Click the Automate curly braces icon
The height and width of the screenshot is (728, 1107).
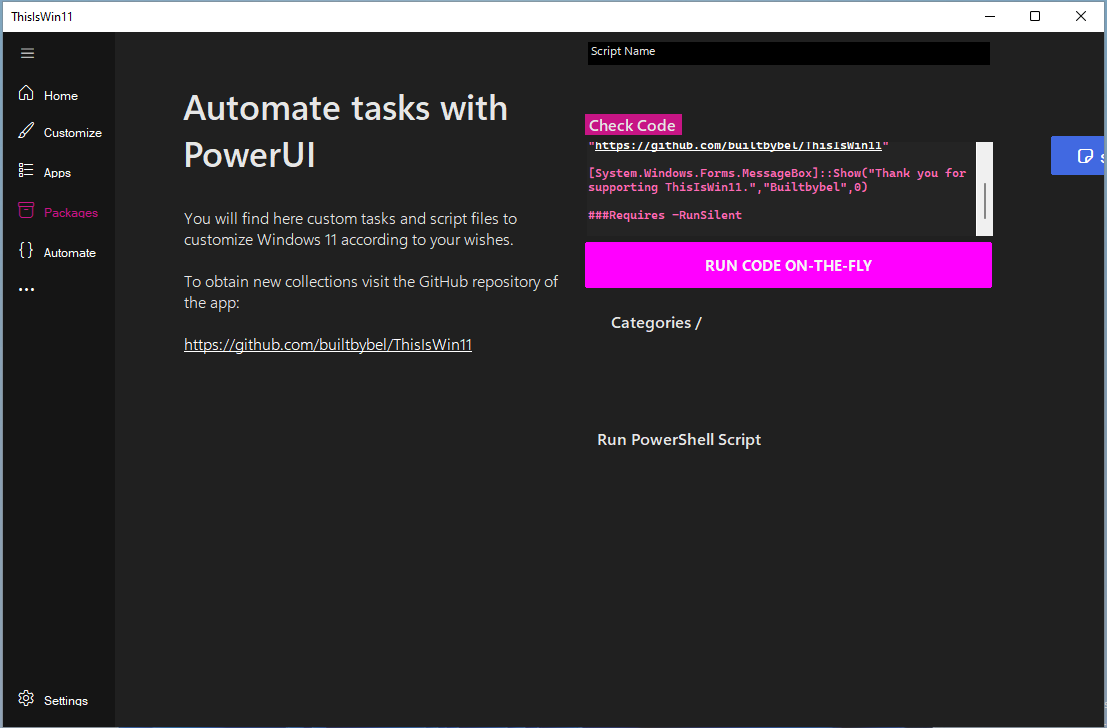click(x=26, y=250)
